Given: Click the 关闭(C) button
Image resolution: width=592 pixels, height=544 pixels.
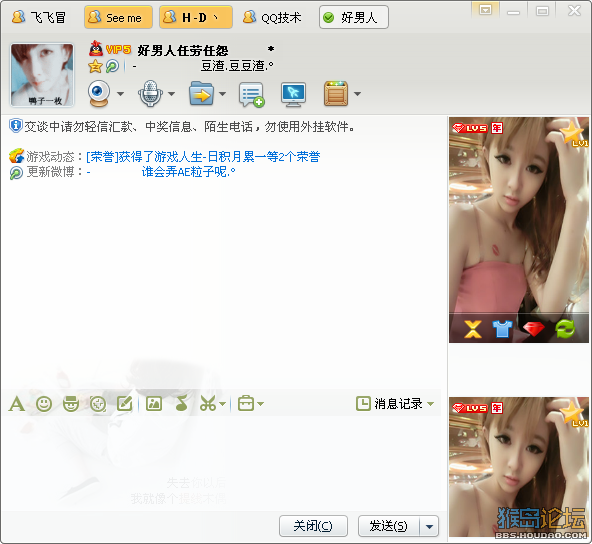Looking at the screenshot, I should (x=313, y=526).
